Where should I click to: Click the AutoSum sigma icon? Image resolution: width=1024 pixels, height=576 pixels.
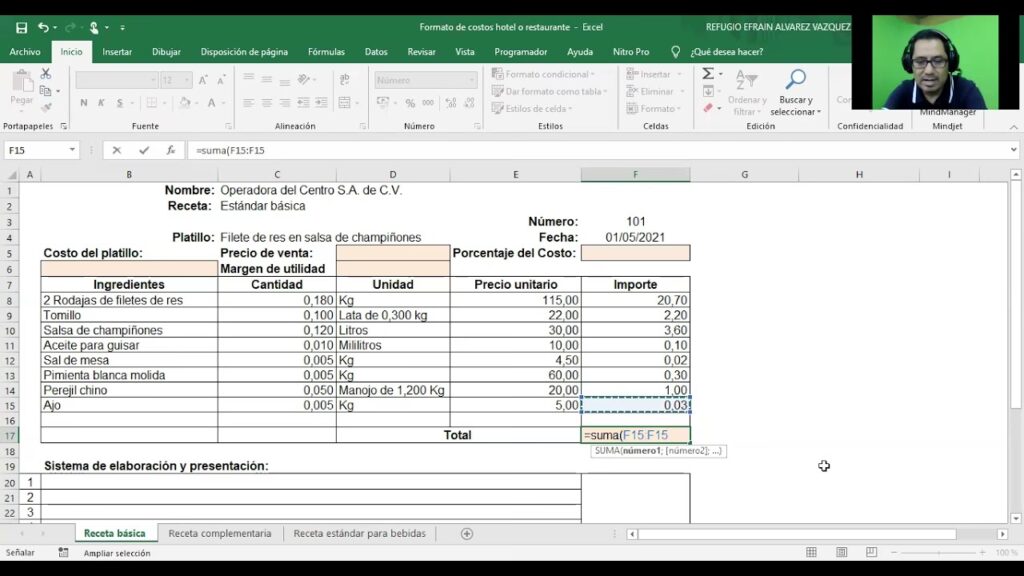pos(707,74)
